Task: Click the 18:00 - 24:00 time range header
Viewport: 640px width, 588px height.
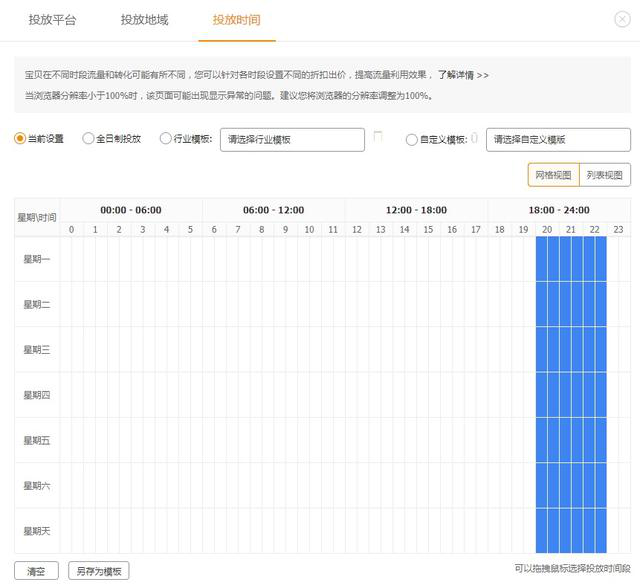Action: (x=559, y=210)
